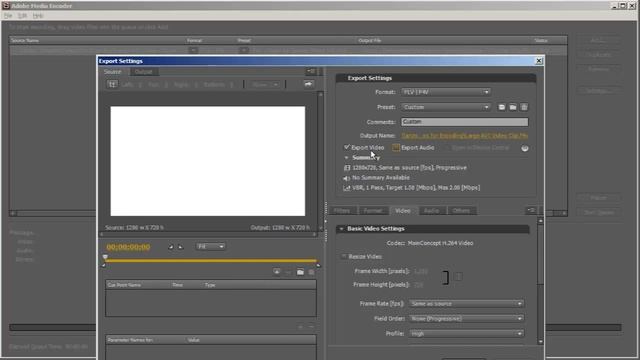
Task: Toggle the Resize Video checkbox
Action: tap(344, 256)
